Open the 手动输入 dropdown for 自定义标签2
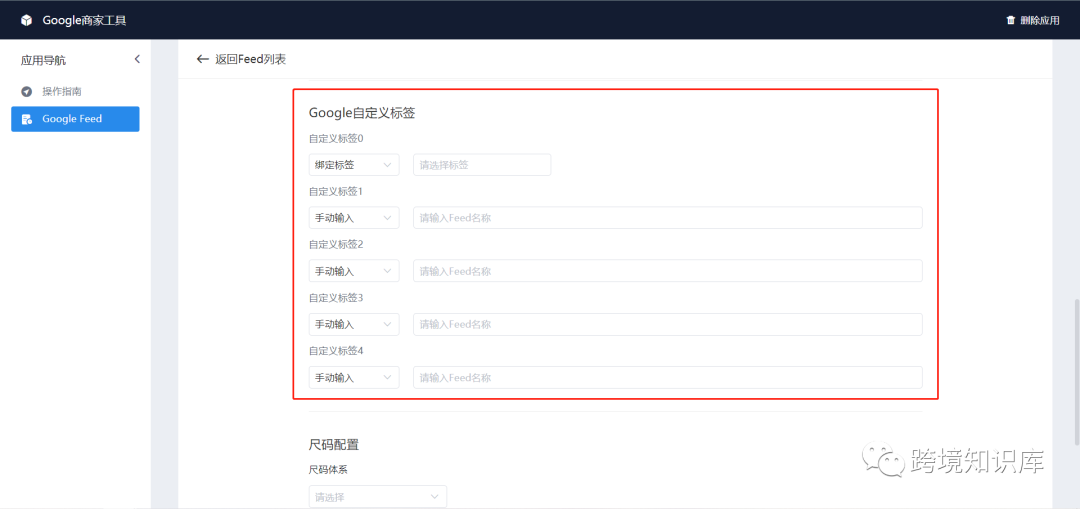The image size is (1080, 509). click(x=354, y=271)
